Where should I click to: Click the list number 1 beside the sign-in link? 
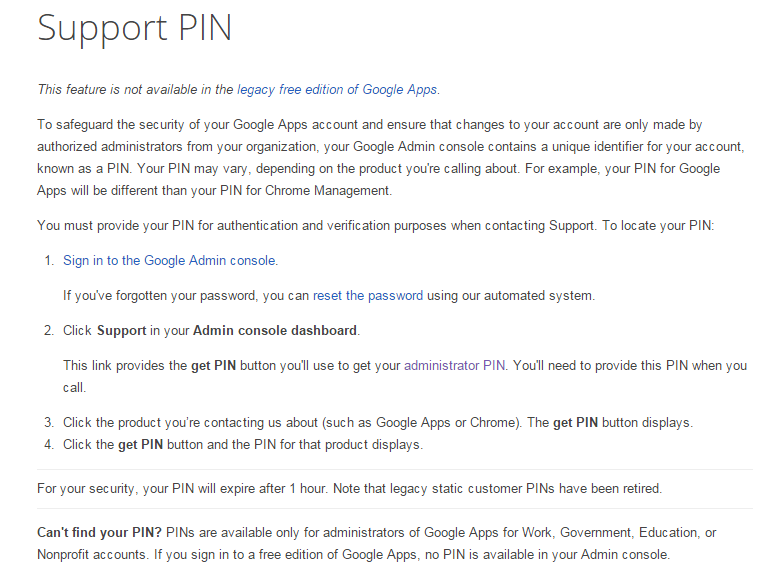pyautogui.click(x=49, y=261)
